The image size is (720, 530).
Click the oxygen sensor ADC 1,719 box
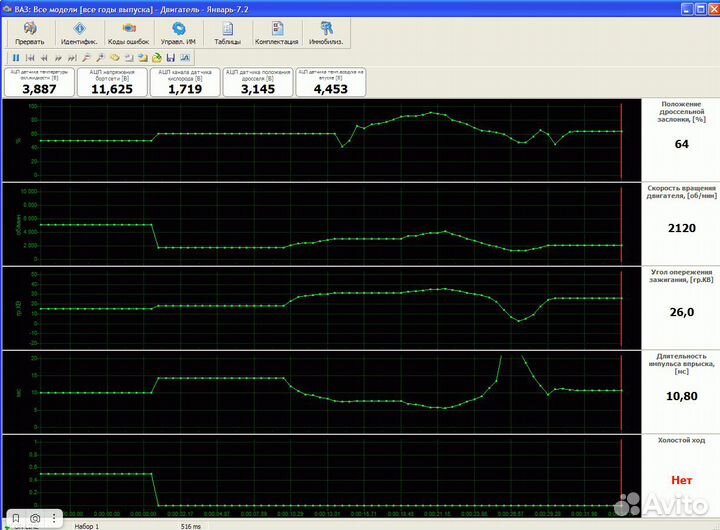click(x=185, y=83)
